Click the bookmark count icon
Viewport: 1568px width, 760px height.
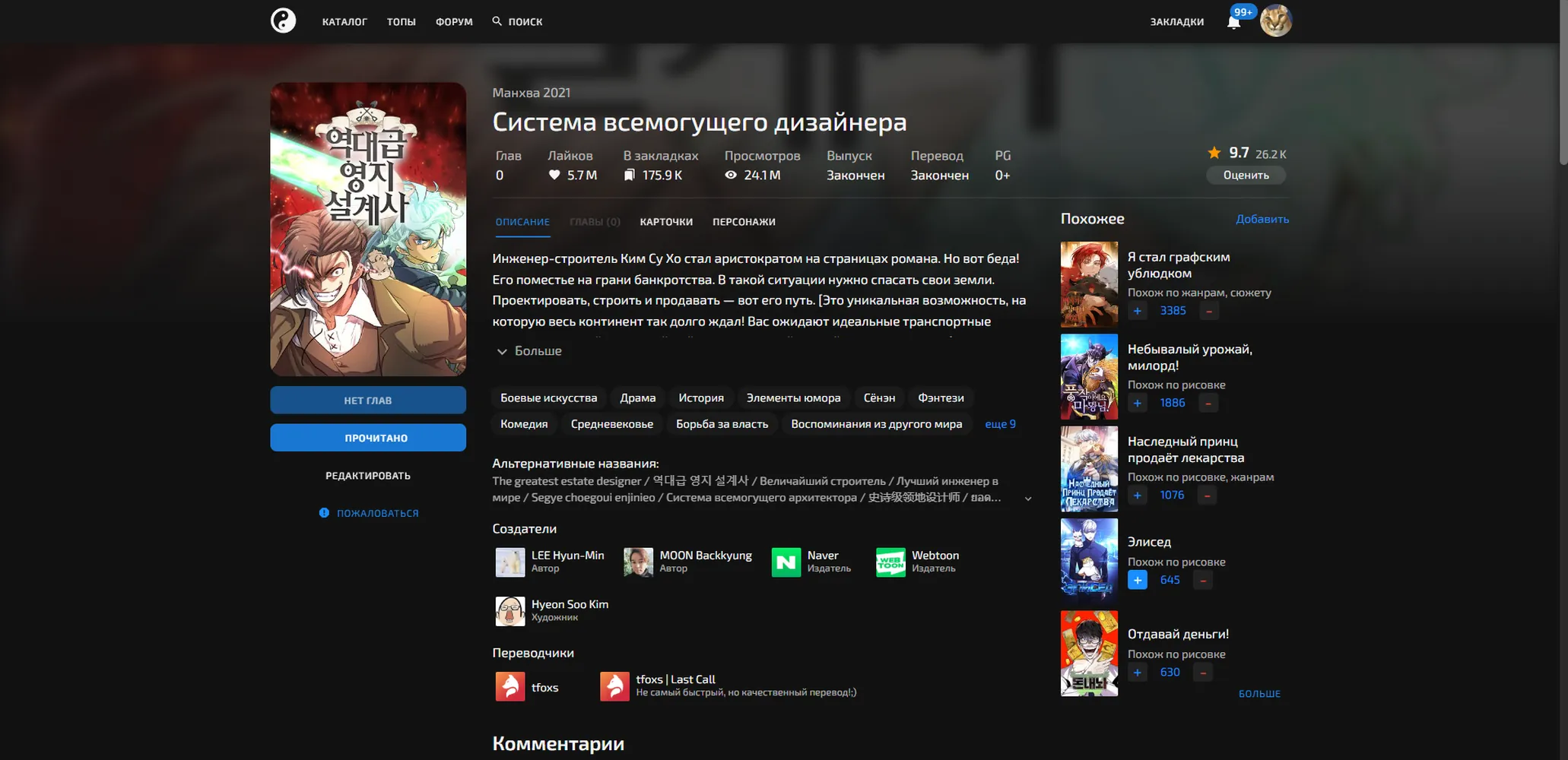[x=629, y=175]
